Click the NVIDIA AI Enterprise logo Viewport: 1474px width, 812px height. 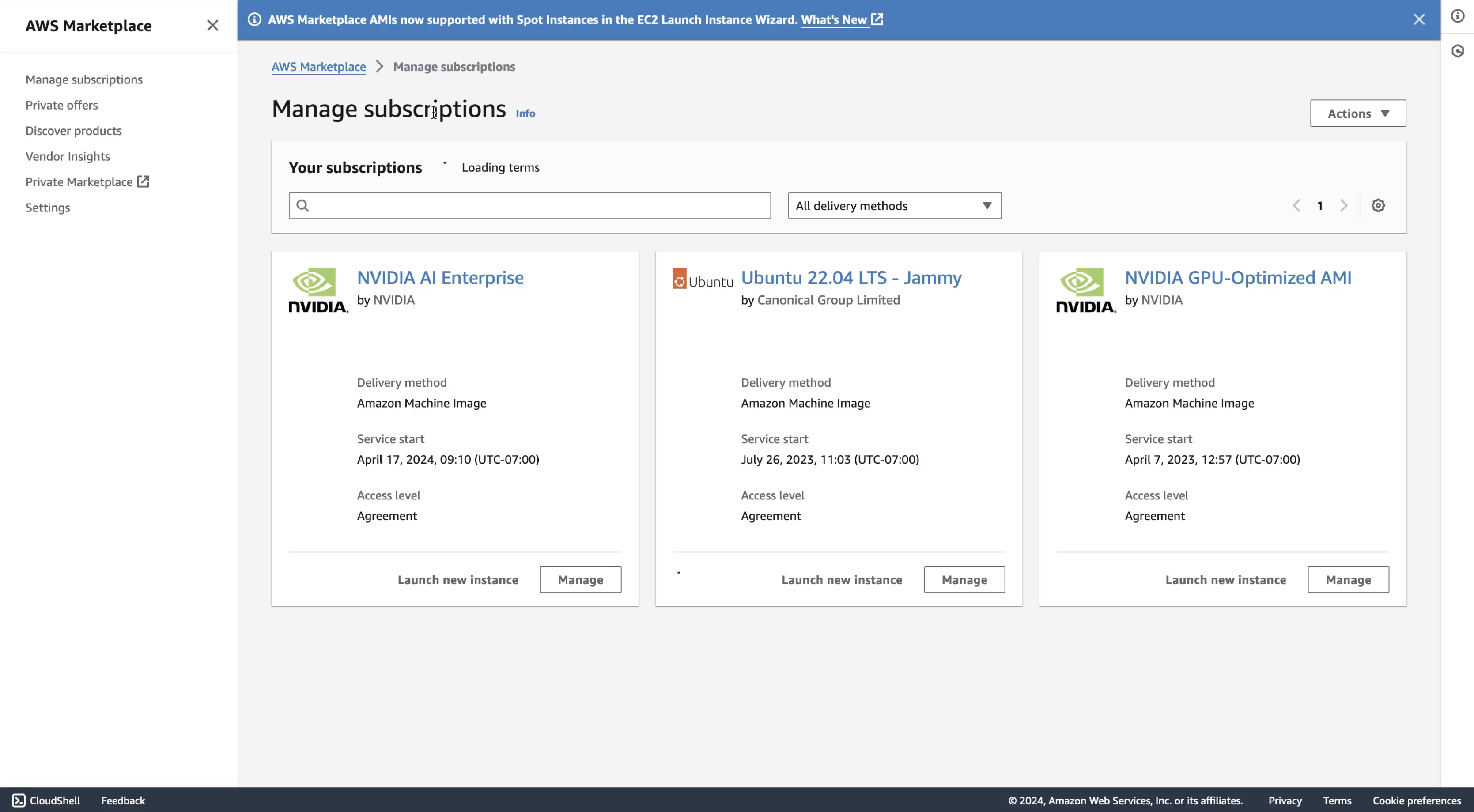317,290
